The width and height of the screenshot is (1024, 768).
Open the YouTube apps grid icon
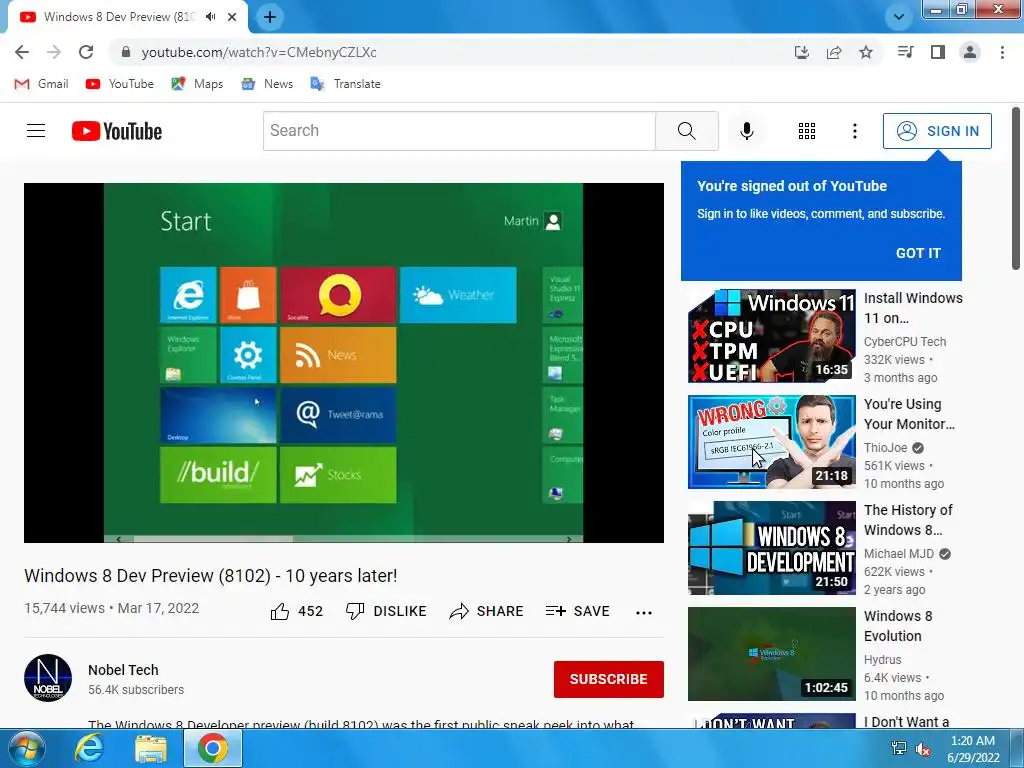(x=807, y=131)
